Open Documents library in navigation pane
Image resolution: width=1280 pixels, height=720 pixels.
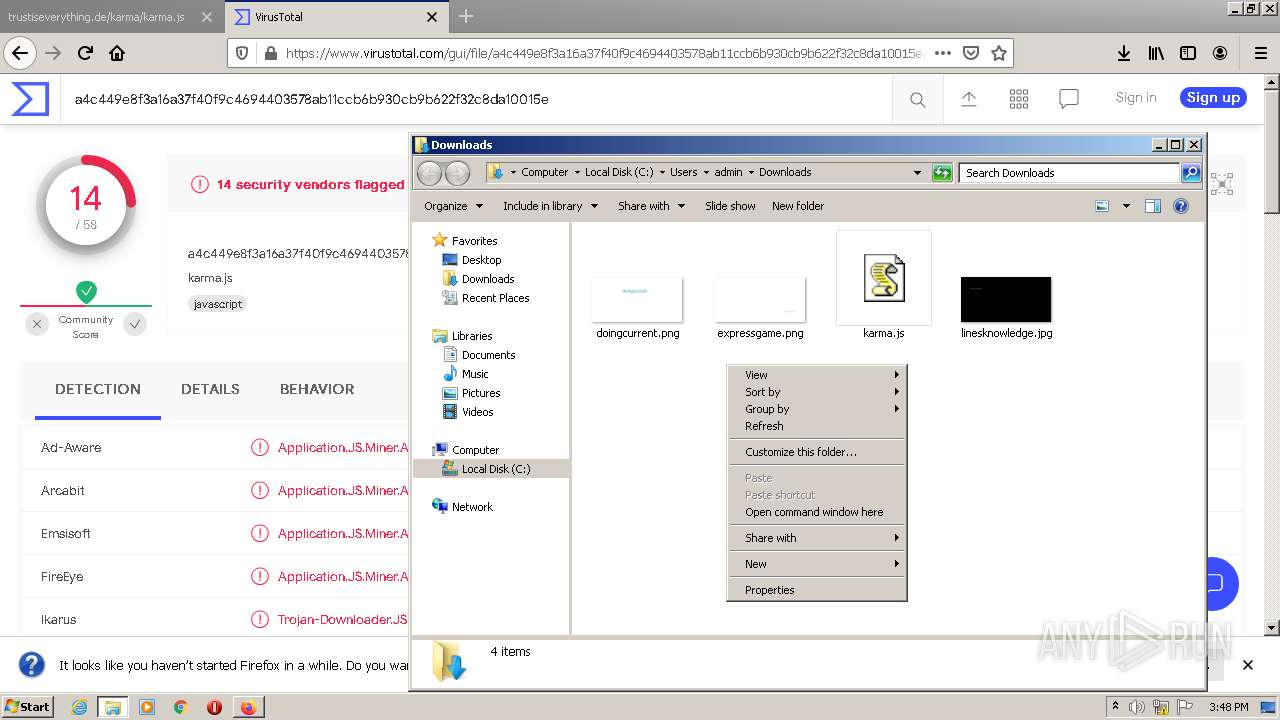pyautogui.click(x=488, y=355)
